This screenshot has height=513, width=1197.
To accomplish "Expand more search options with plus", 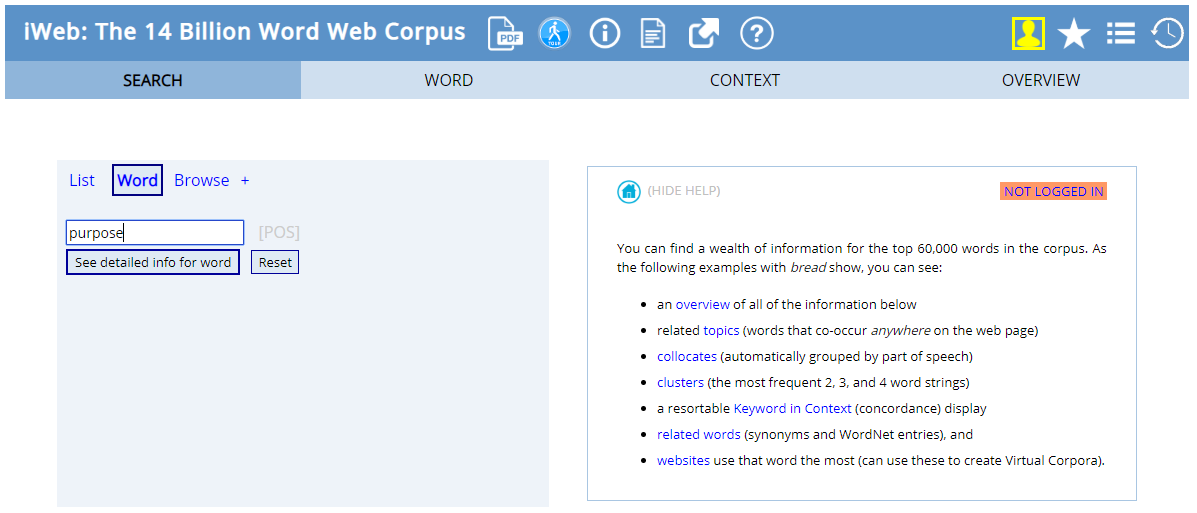I will point(245,181).
